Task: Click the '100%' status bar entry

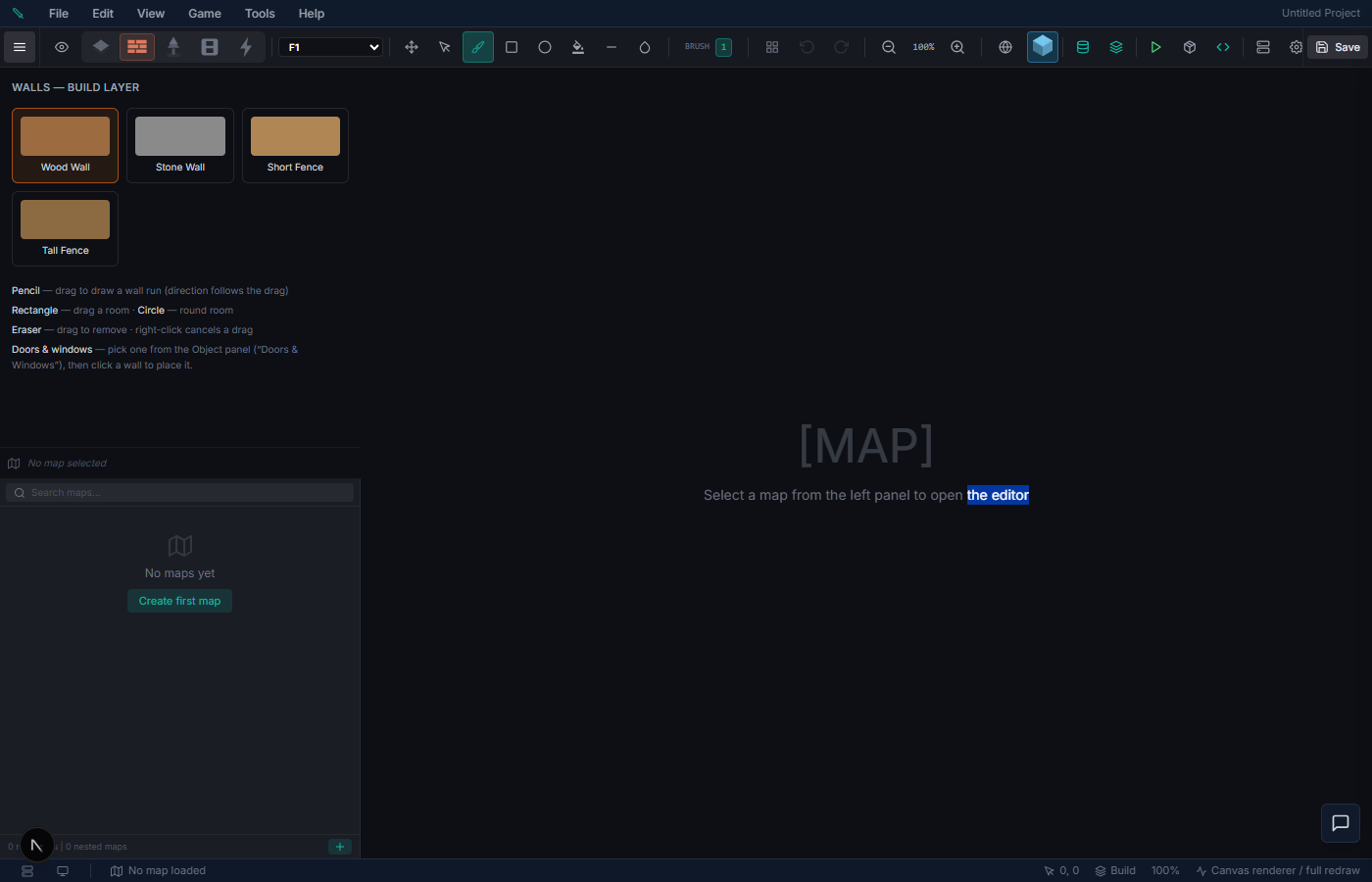Action: [x=1165, y=870]
